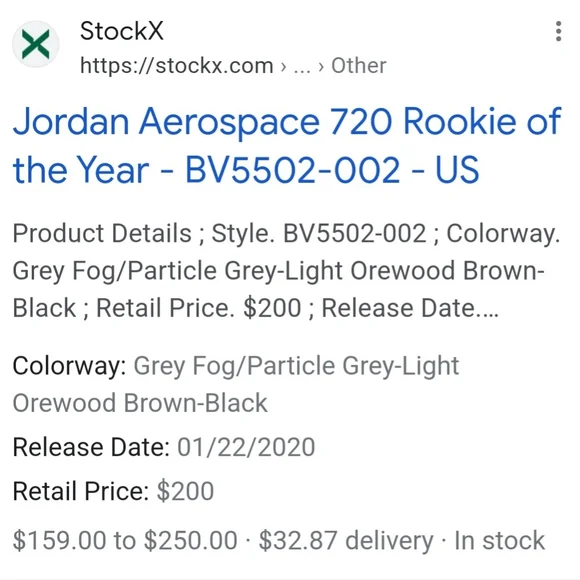Click the 01/22/2020 release date value
Viewport: 580px width, 580px height.
click(x=246, y=447)
